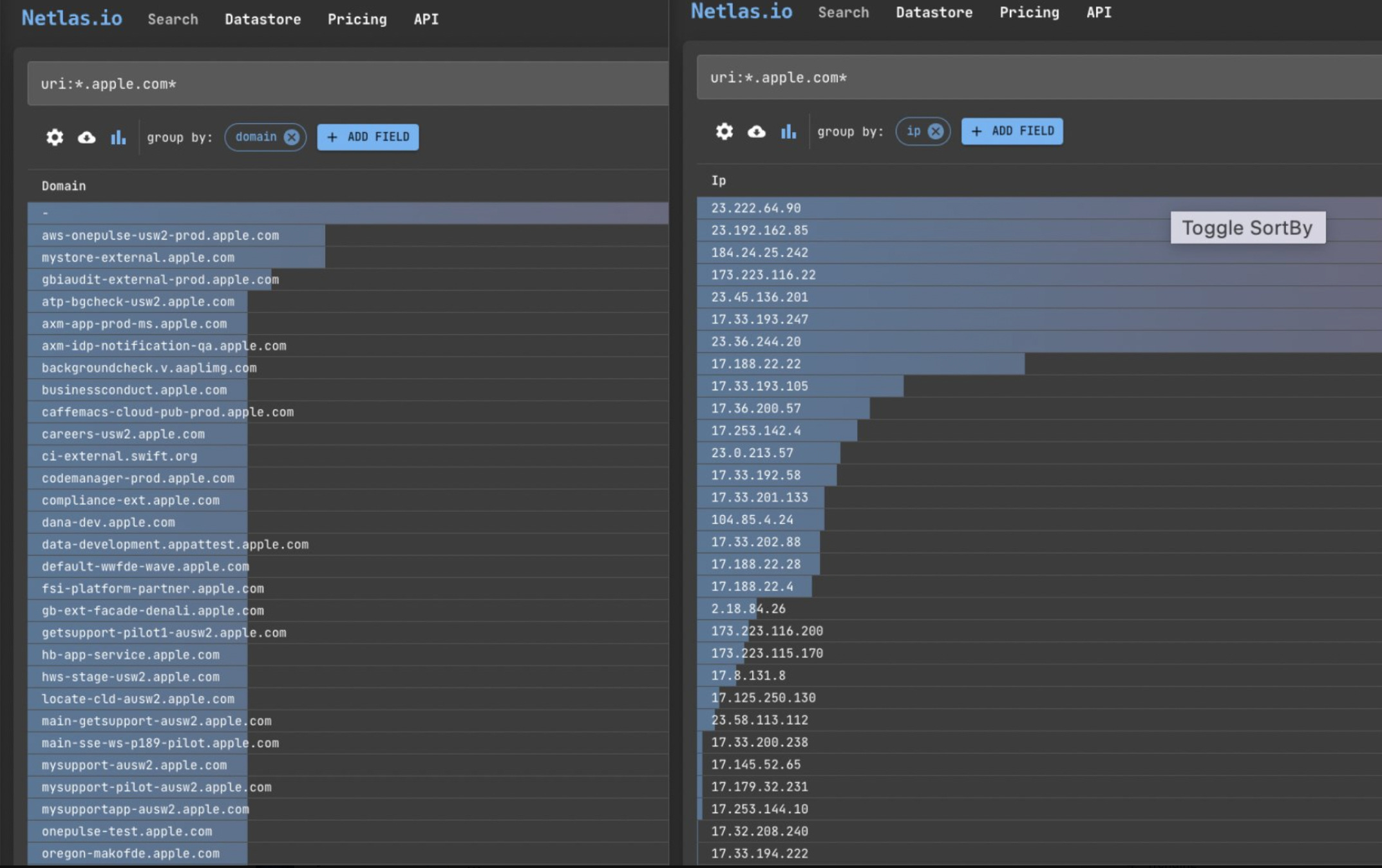Select aws-onepulse-usw2-prod.apple.com row

pyautogui.click(x=348, y=236)
